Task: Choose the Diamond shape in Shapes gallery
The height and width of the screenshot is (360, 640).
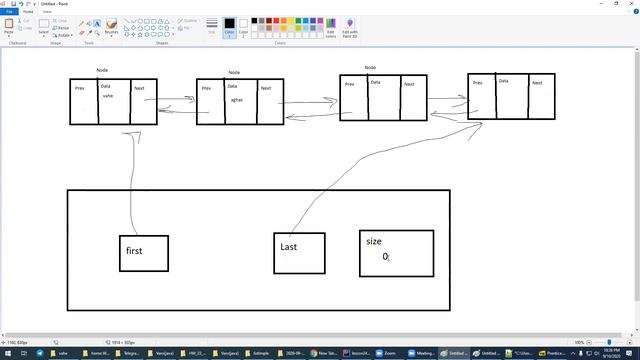Action: (133, 28)
